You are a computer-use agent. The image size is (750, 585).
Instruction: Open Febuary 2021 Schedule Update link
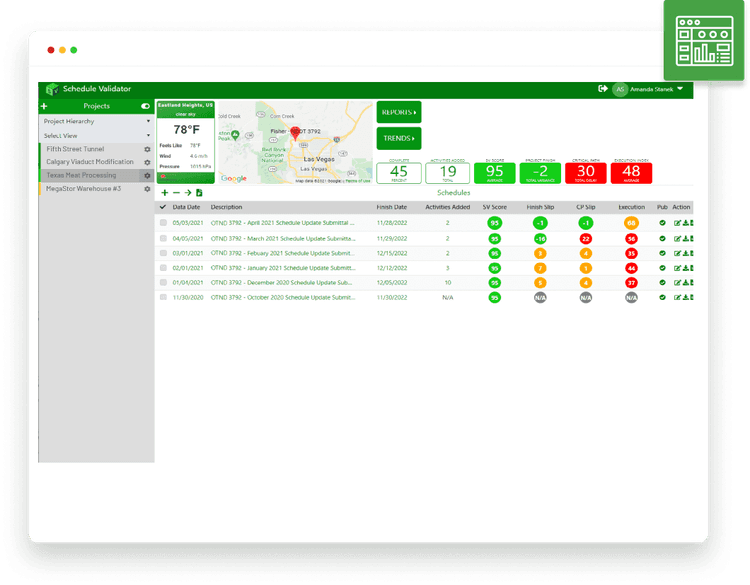(x=283, y=254)
